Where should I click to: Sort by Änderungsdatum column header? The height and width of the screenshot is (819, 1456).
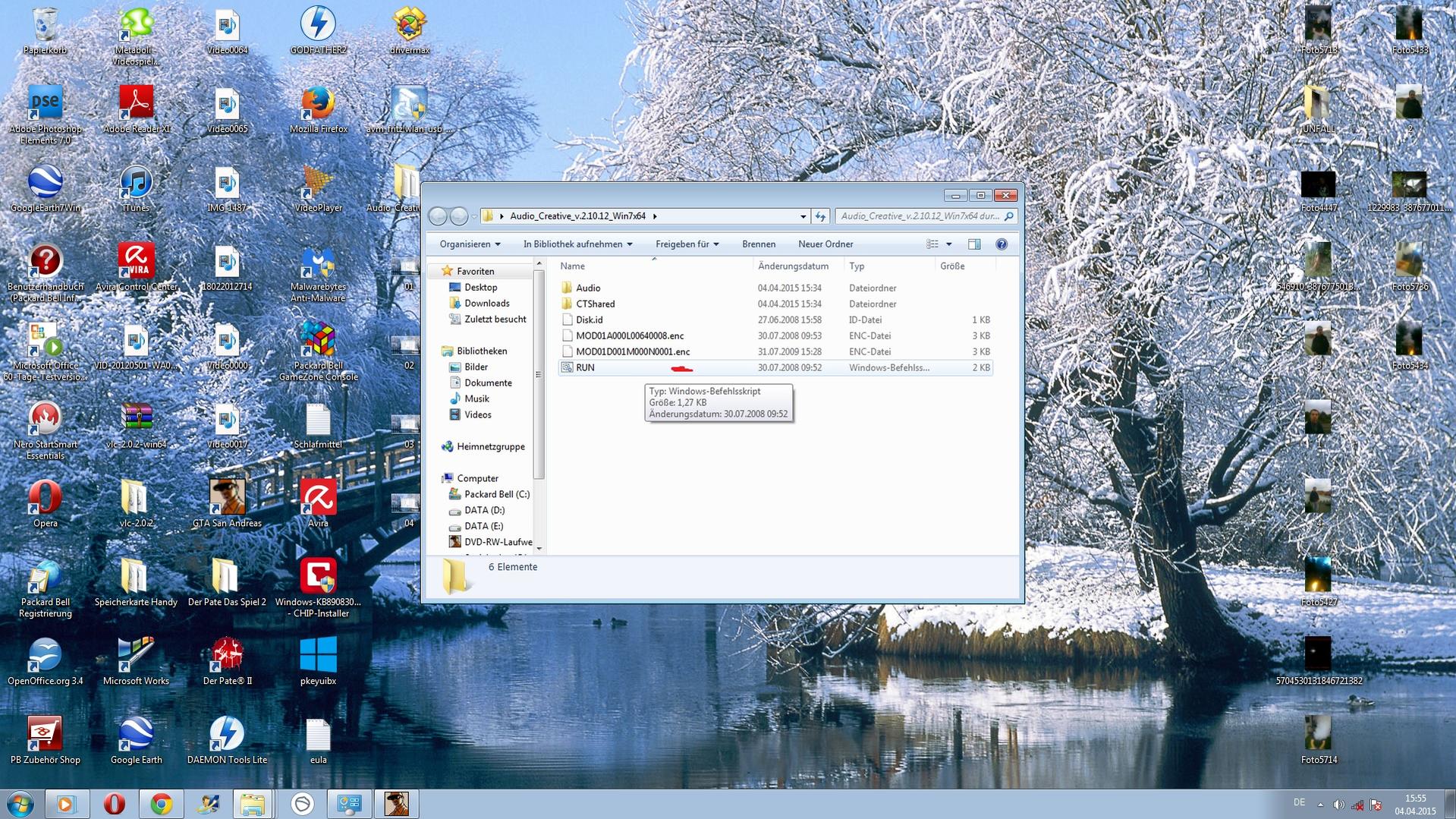coord(798,266)
